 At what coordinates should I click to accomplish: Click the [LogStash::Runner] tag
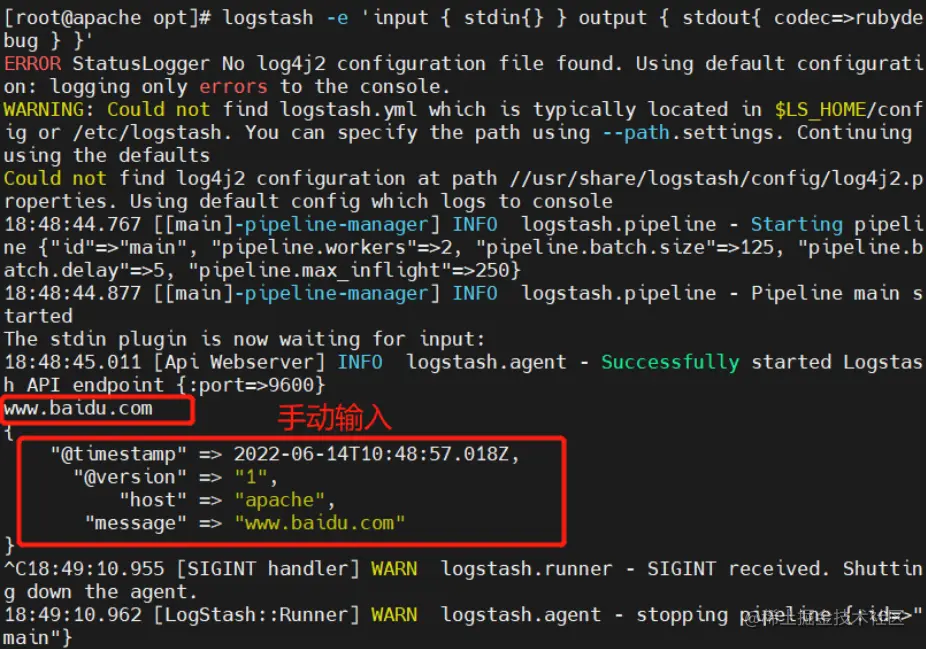[x=256, y=615]
